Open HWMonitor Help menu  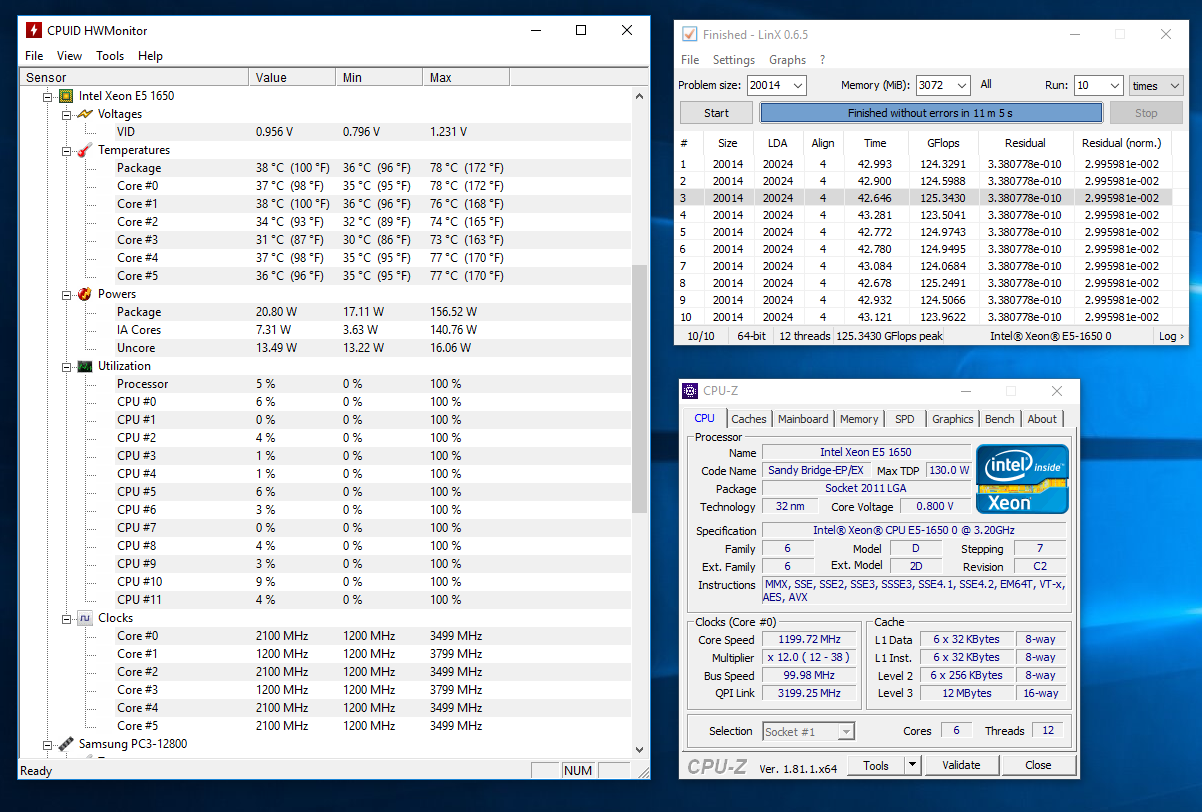(150, 56)
